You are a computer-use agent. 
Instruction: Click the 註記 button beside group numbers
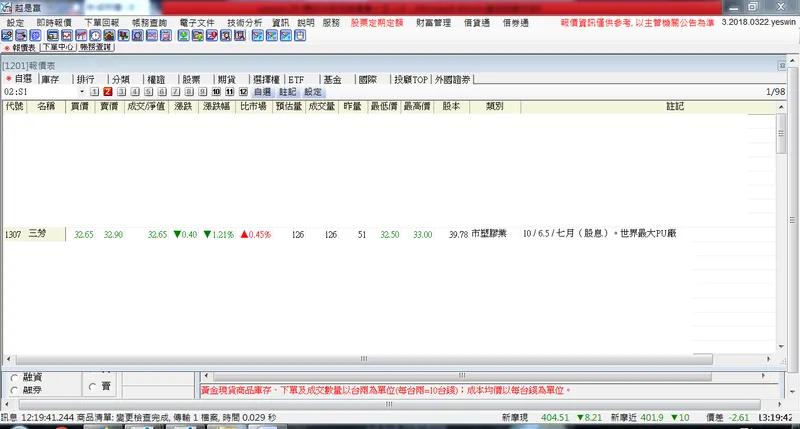pos(288,92)
